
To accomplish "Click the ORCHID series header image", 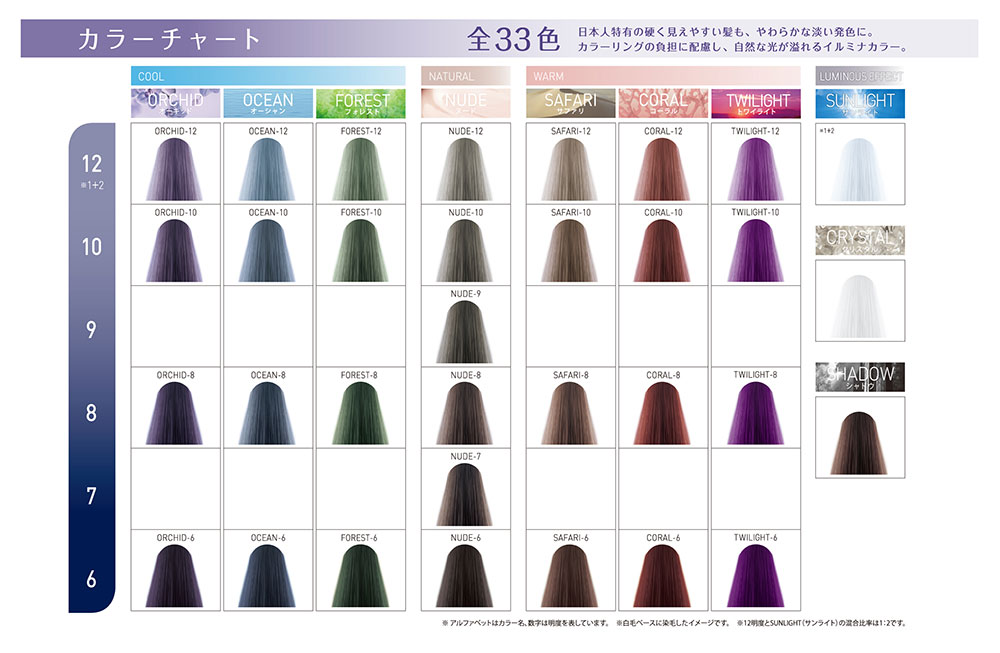I will pos(175,103).
